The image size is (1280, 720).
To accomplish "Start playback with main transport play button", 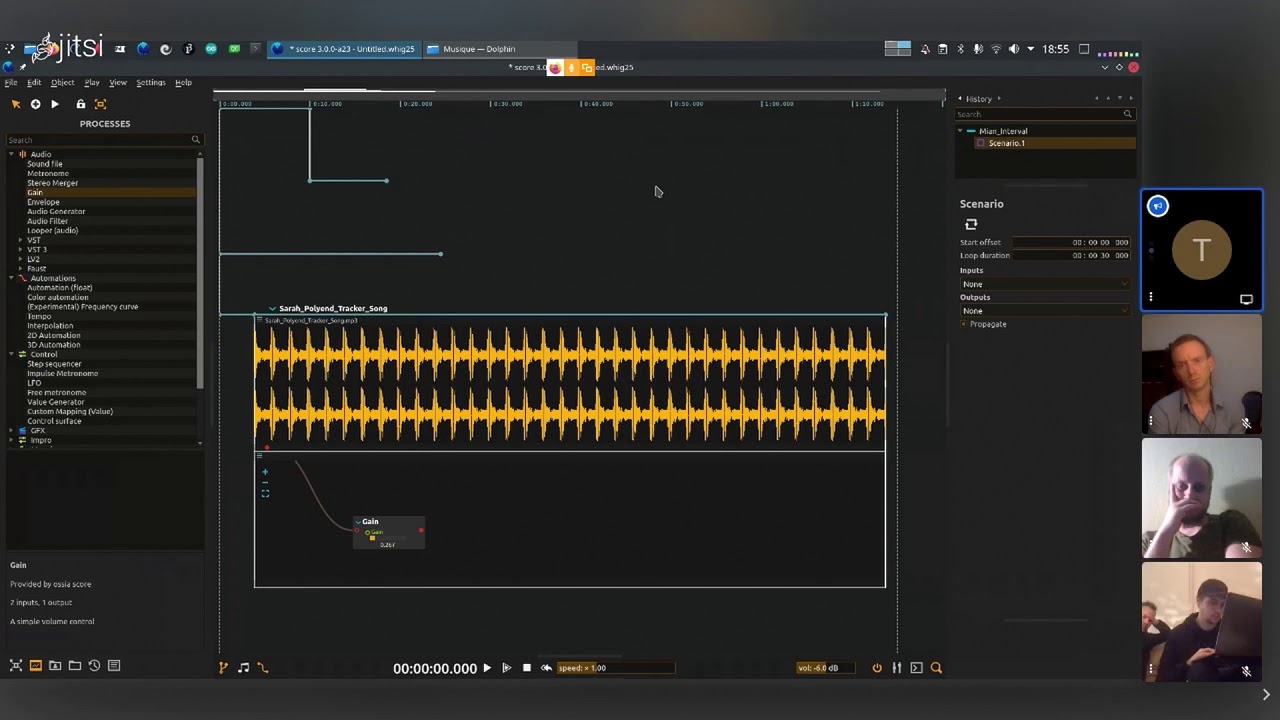I will pyautogui.click(x=487, y=668).
